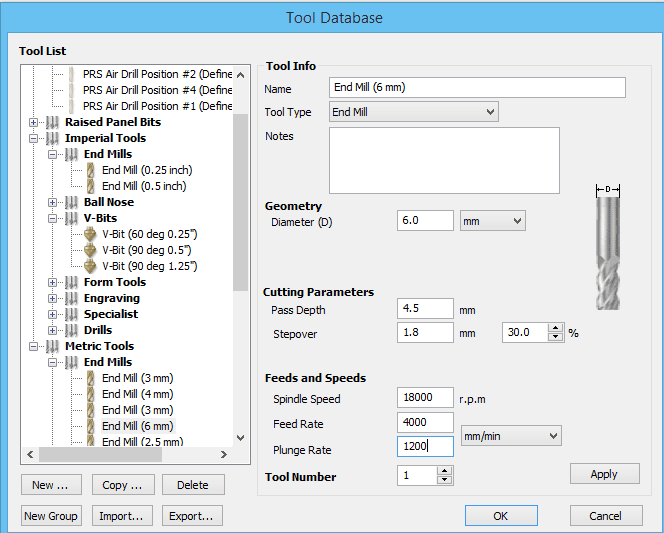This screenshot has width=664, height=533.
Task: Collapse the Metric End Mills subgroup
Action: [x=52, y=362]
